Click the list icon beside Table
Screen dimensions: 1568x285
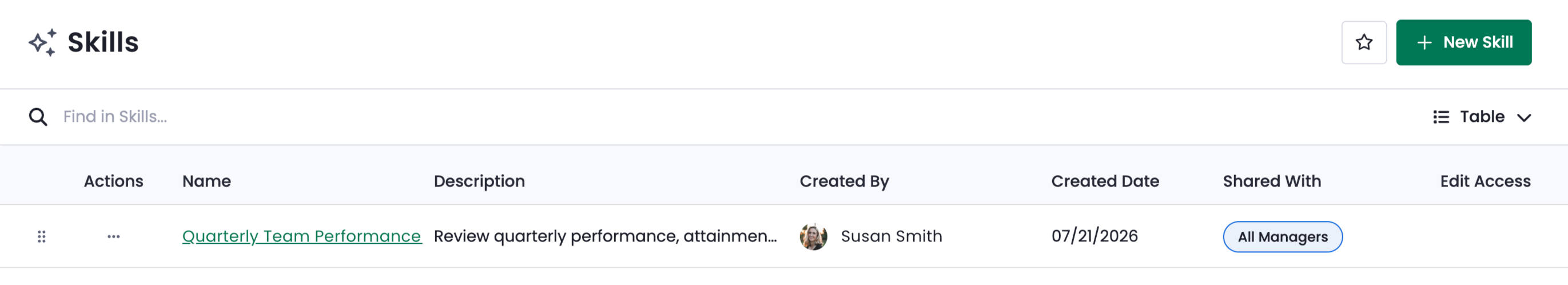point(1441,117)
